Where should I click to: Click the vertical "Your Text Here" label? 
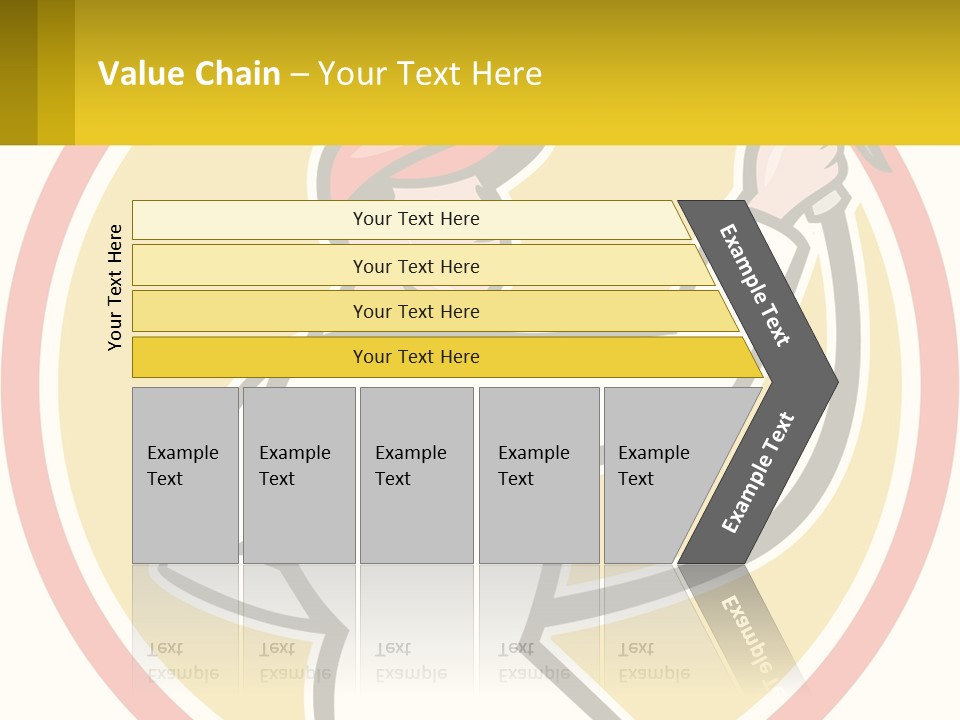click(x=116, y=287)
